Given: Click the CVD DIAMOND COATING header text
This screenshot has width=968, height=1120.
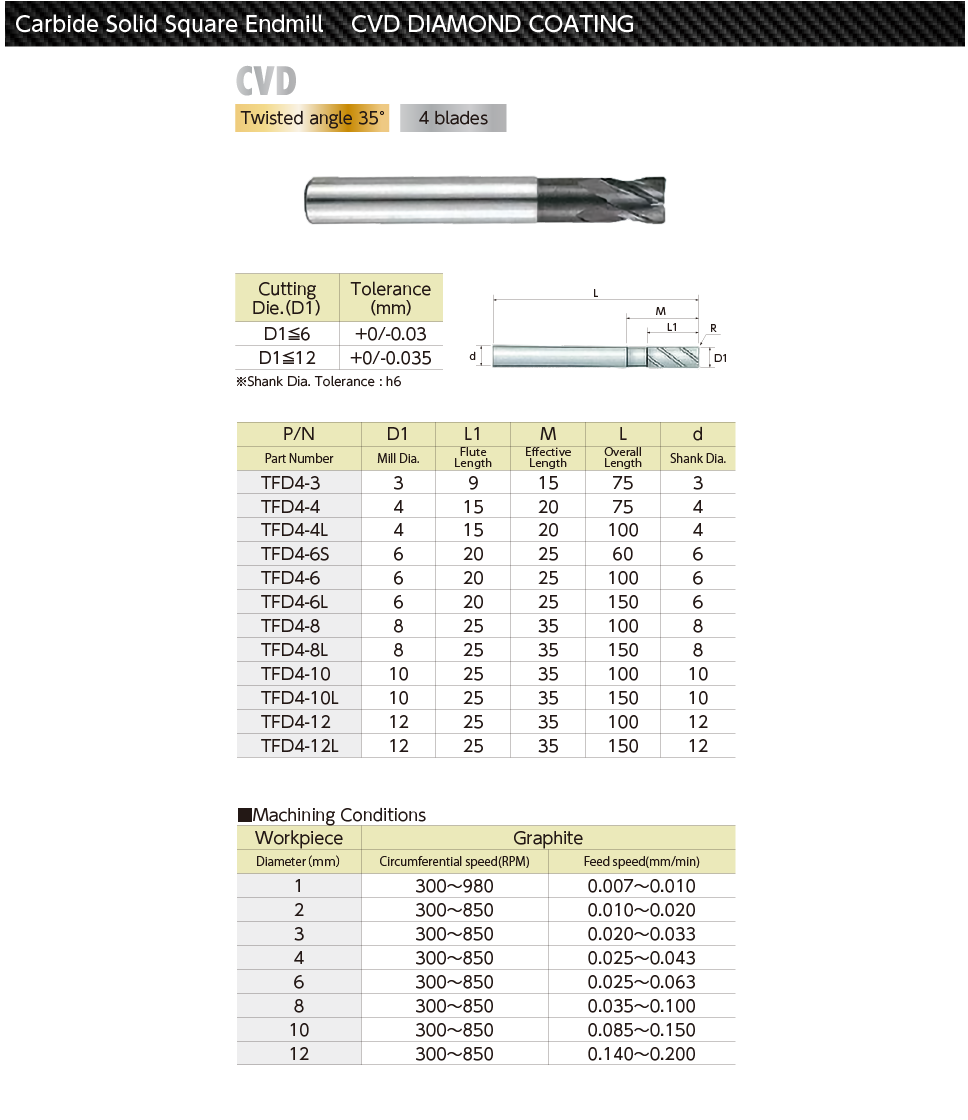Looking at the screenshot, I should pyautogui.click(x=492, y=24).
